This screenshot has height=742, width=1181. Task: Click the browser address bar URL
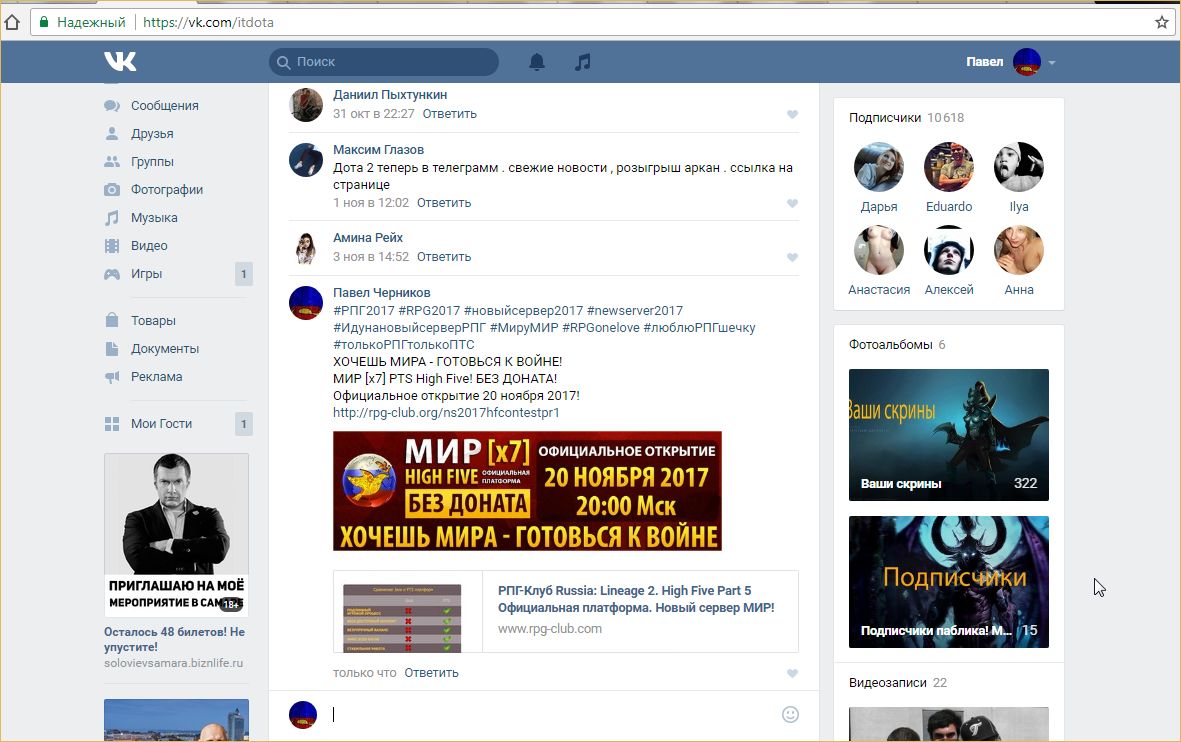[x=209, y=23]
